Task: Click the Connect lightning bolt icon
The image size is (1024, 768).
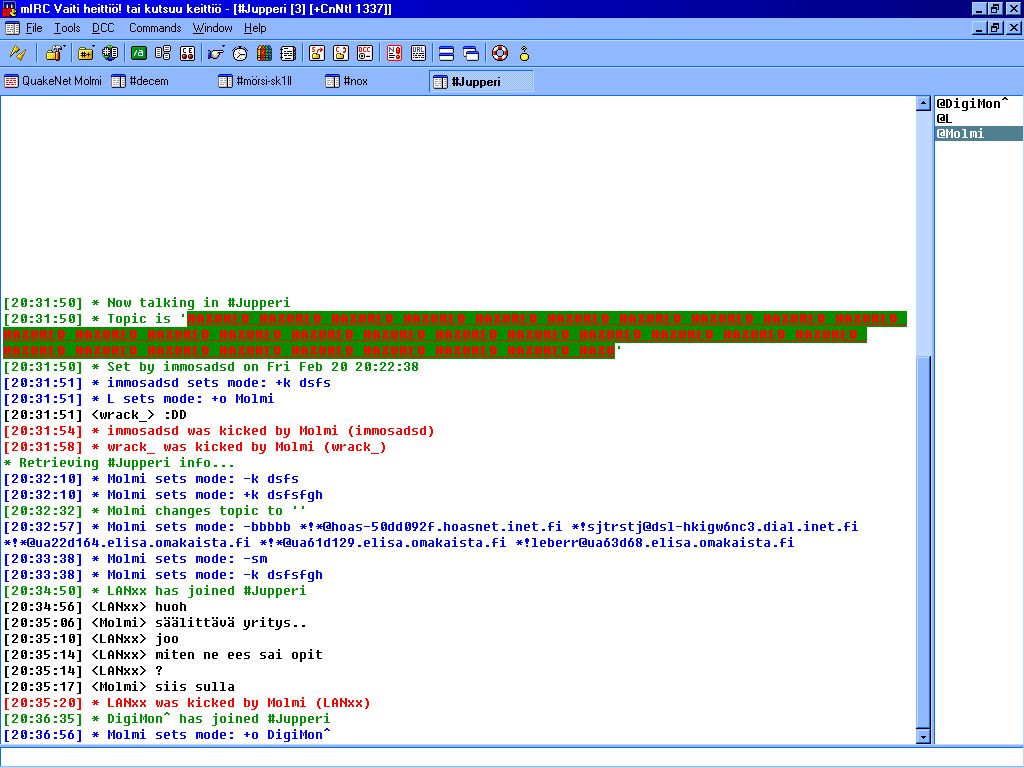Action: click(x=17, y=53)
